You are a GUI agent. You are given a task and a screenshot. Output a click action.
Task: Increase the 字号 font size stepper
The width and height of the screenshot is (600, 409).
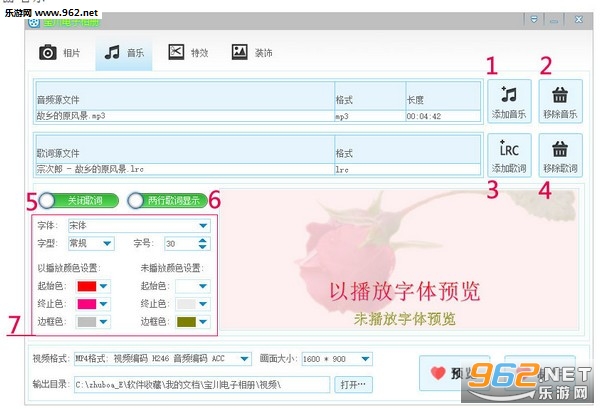point(202,240)
